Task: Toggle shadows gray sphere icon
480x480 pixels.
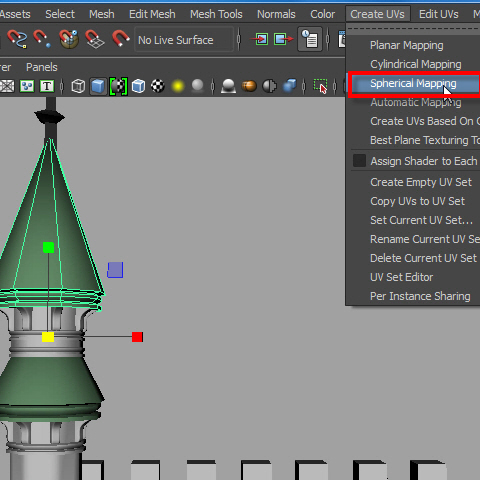Action: 197,86
